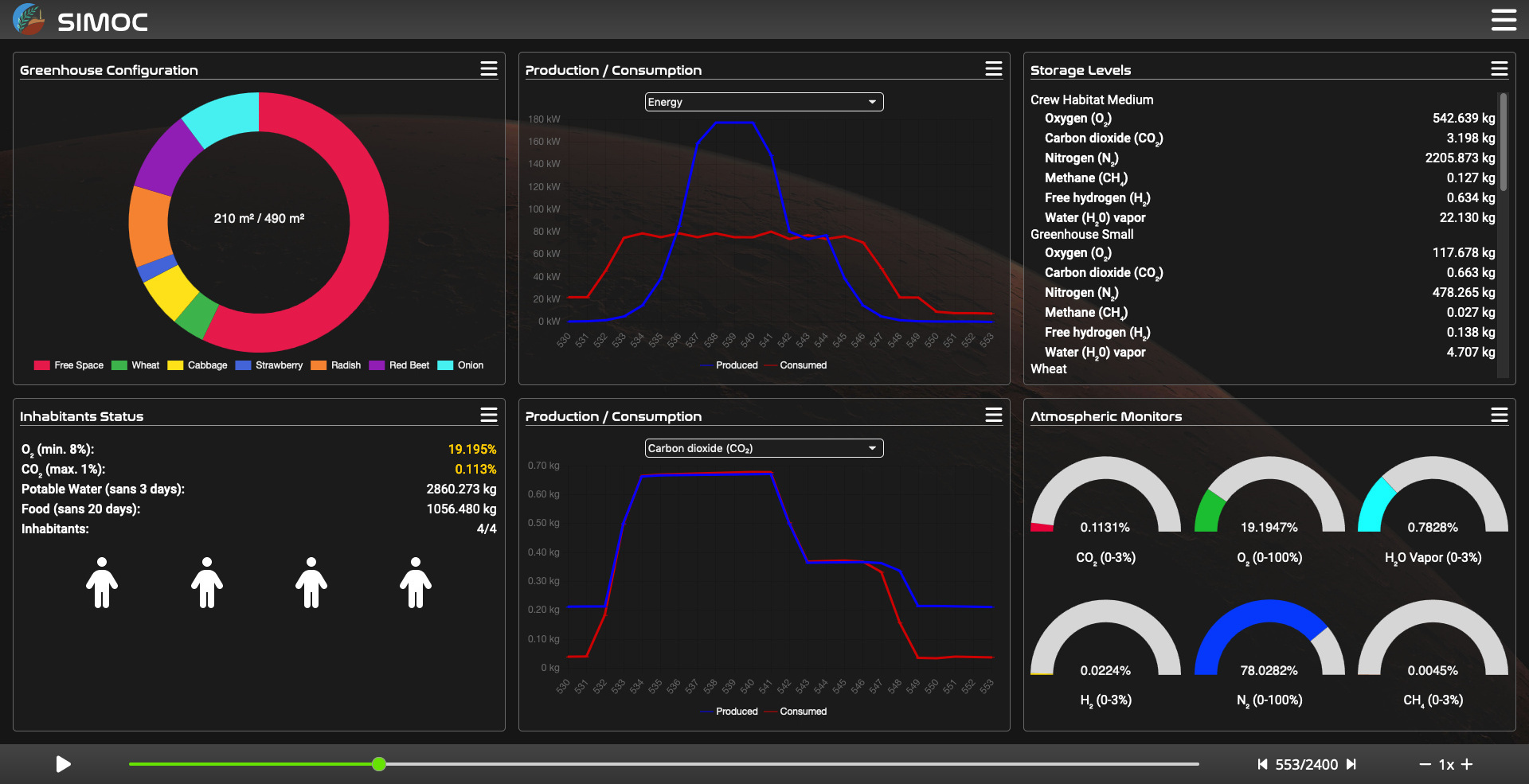Increase playback speed with plus
The image size is (1529, 784).
coord(1467,764)
